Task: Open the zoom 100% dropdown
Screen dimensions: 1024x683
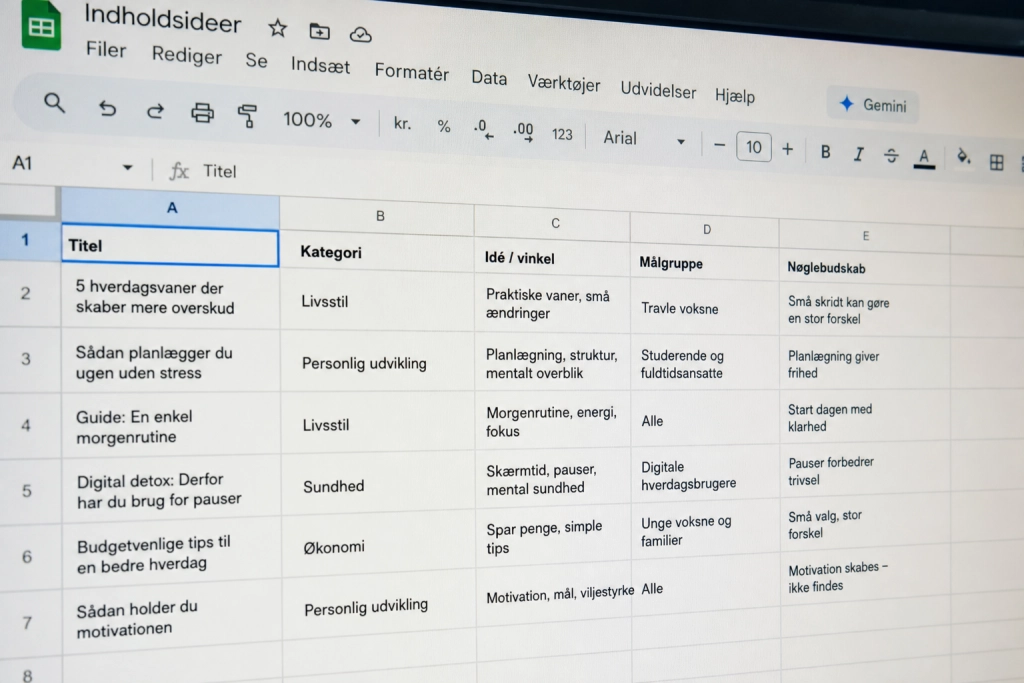Action: (321, 120)
